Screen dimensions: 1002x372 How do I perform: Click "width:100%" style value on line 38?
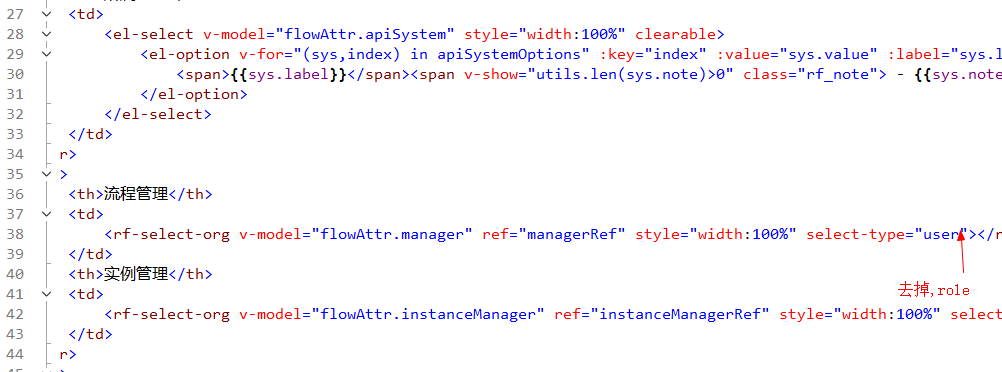[x=743, y=234]
